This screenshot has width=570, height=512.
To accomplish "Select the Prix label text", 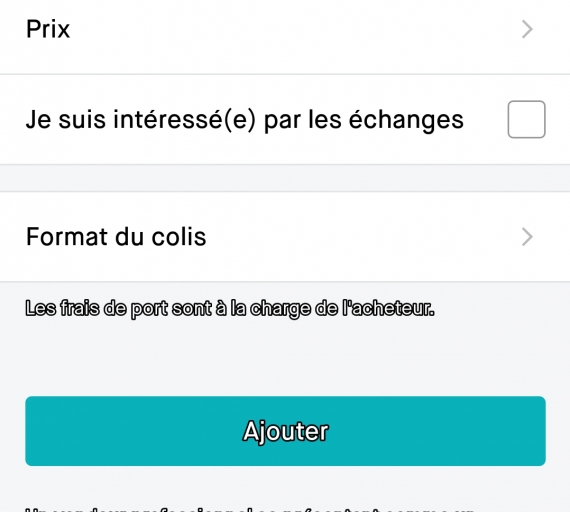I will click(x=48, y=29).
